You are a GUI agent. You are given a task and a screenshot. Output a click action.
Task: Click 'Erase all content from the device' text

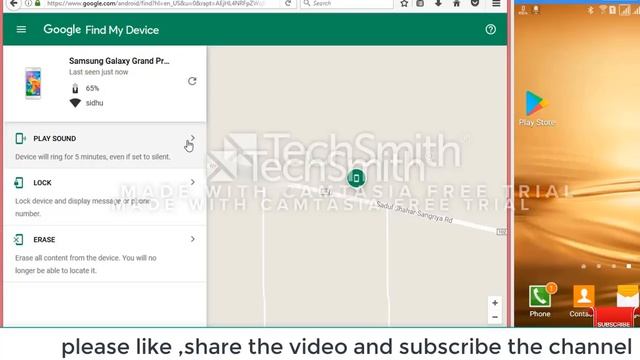[86, 264]
